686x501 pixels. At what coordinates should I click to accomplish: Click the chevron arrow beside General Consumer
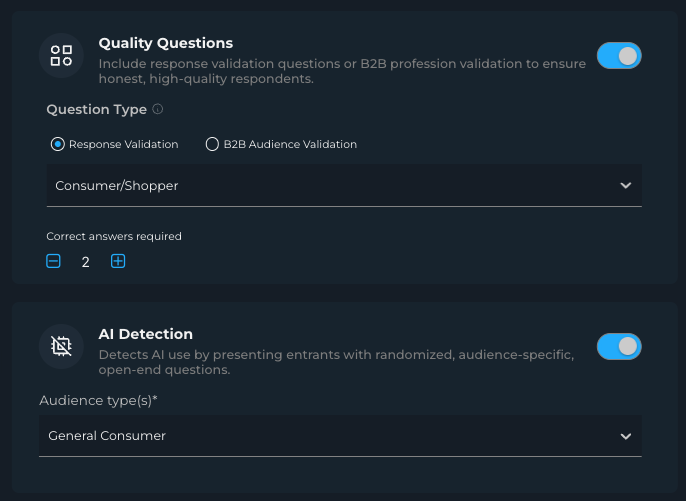click(626, 436)
